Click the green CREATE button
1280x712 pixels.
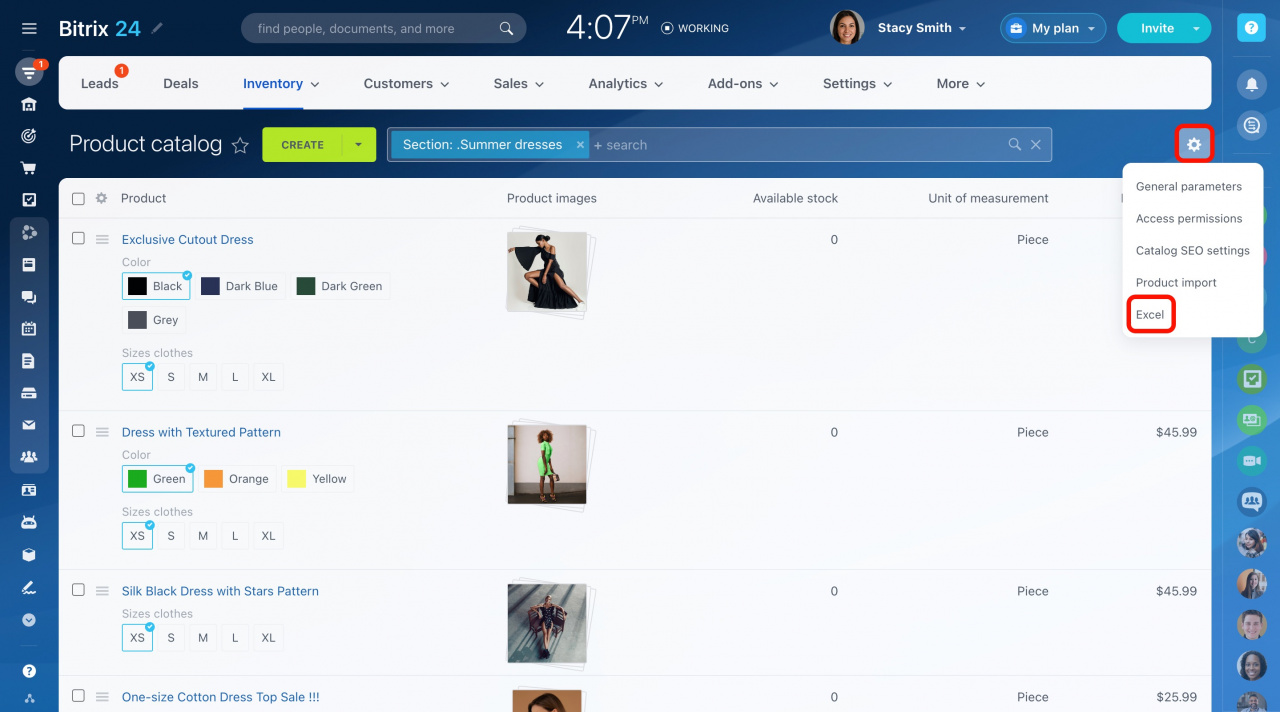point(302,145)
